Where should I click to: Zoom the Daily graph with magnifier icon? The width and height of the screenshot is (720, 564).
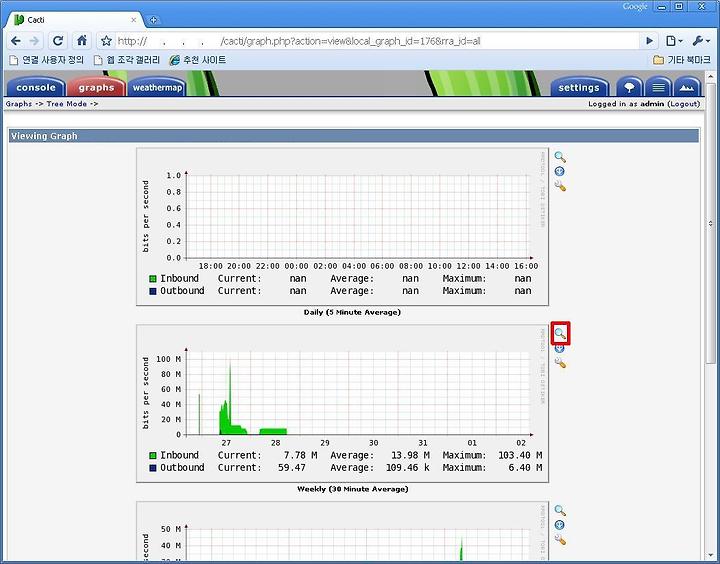click(560, 157)
